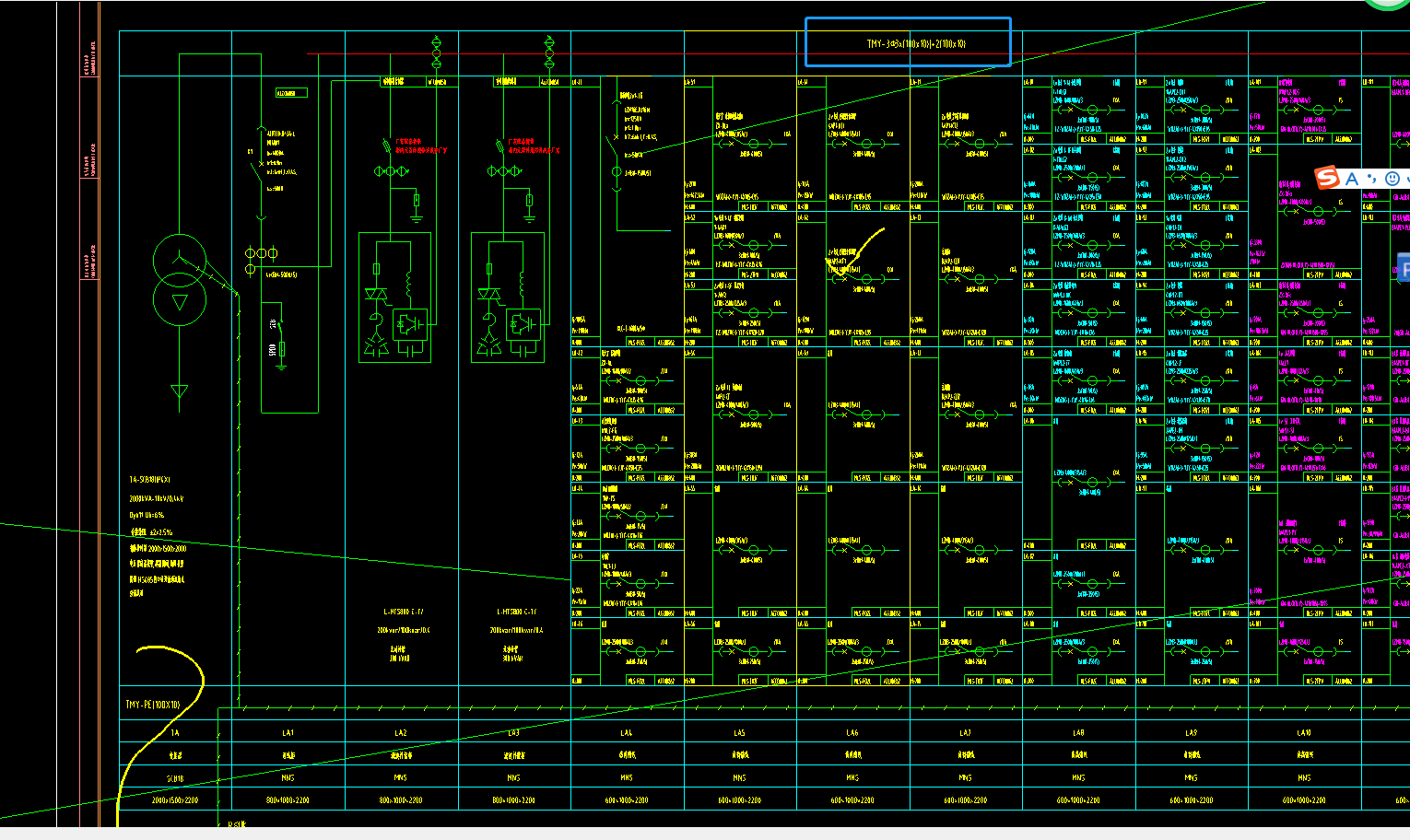This screenshot has height=840, width=1410.
Task: Select the MNS type cell under LA4
Action: pyautogui.click(x=627, y=778)
